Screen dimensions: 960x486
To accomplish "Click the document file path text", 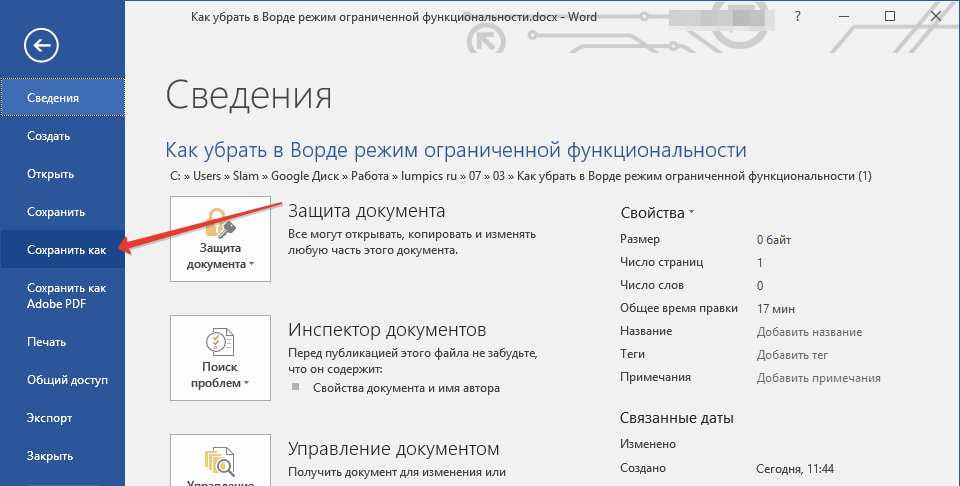I will pos(521,176).
